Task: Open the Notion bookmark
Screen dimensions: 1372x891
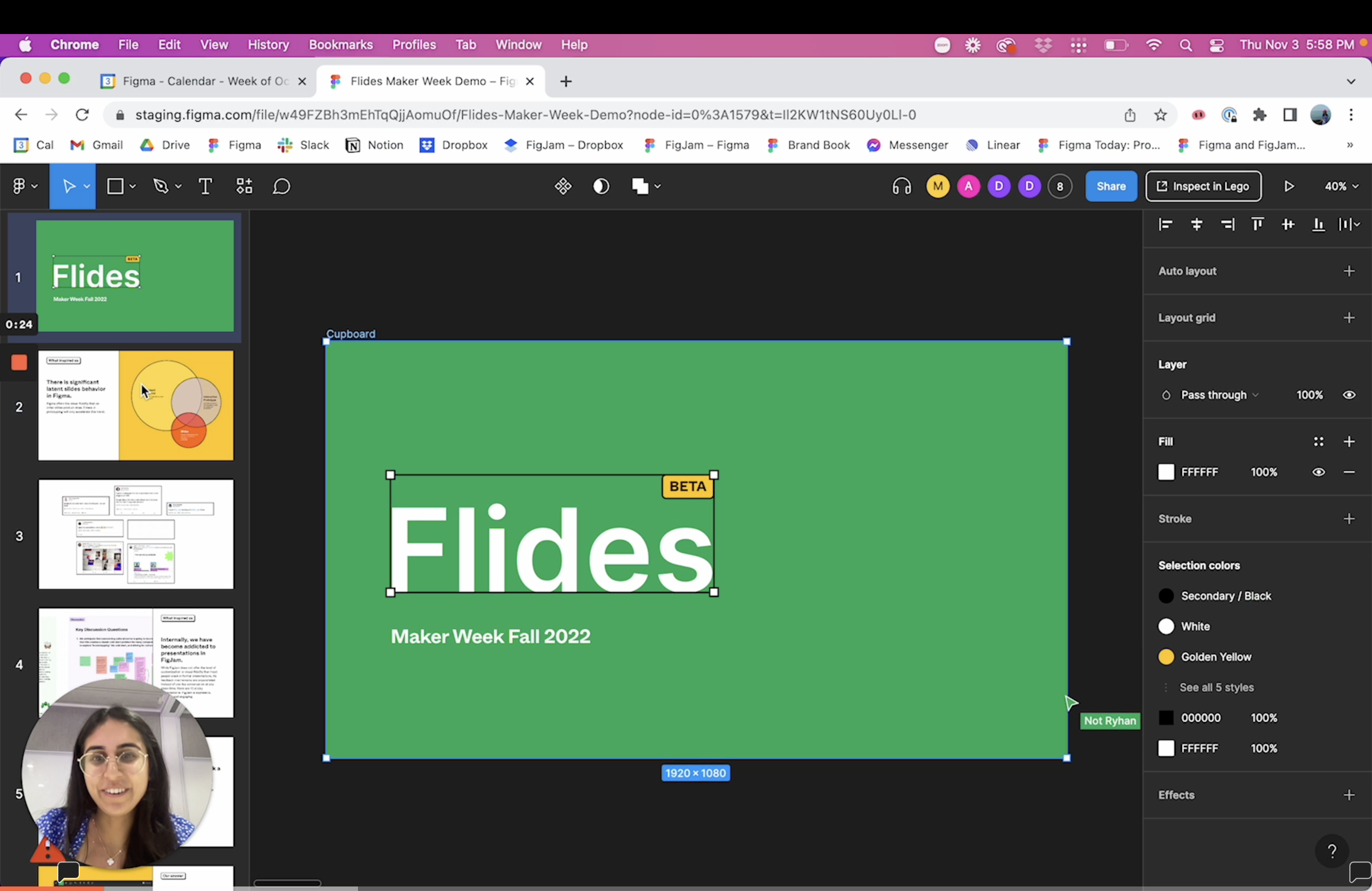Action: click(x=375, y=145)
